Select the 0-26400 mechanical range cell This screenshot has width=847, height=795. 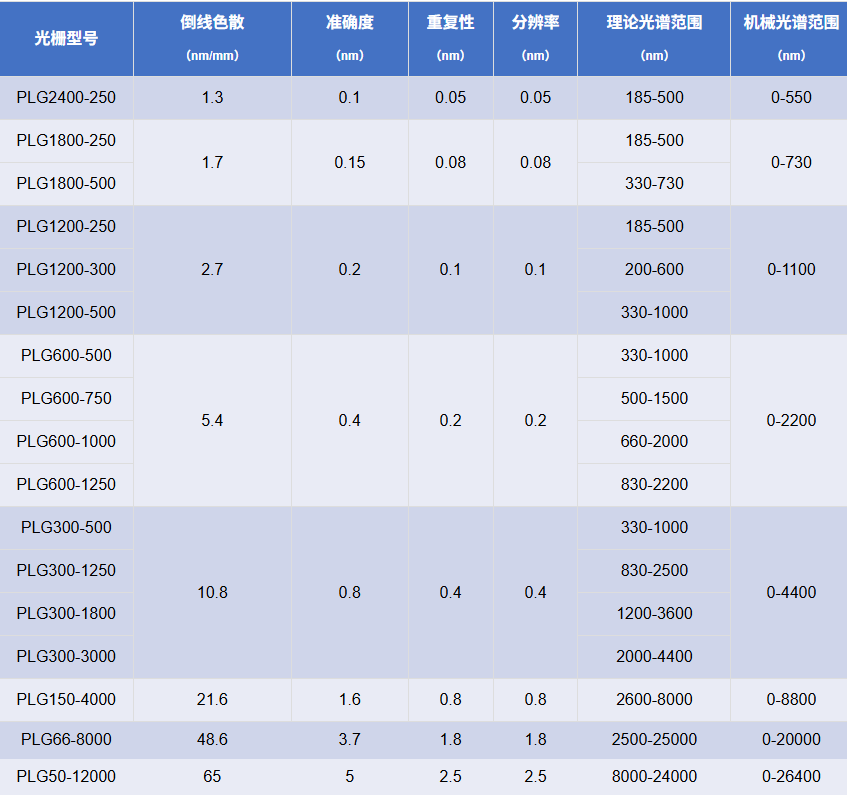[791, 777]
